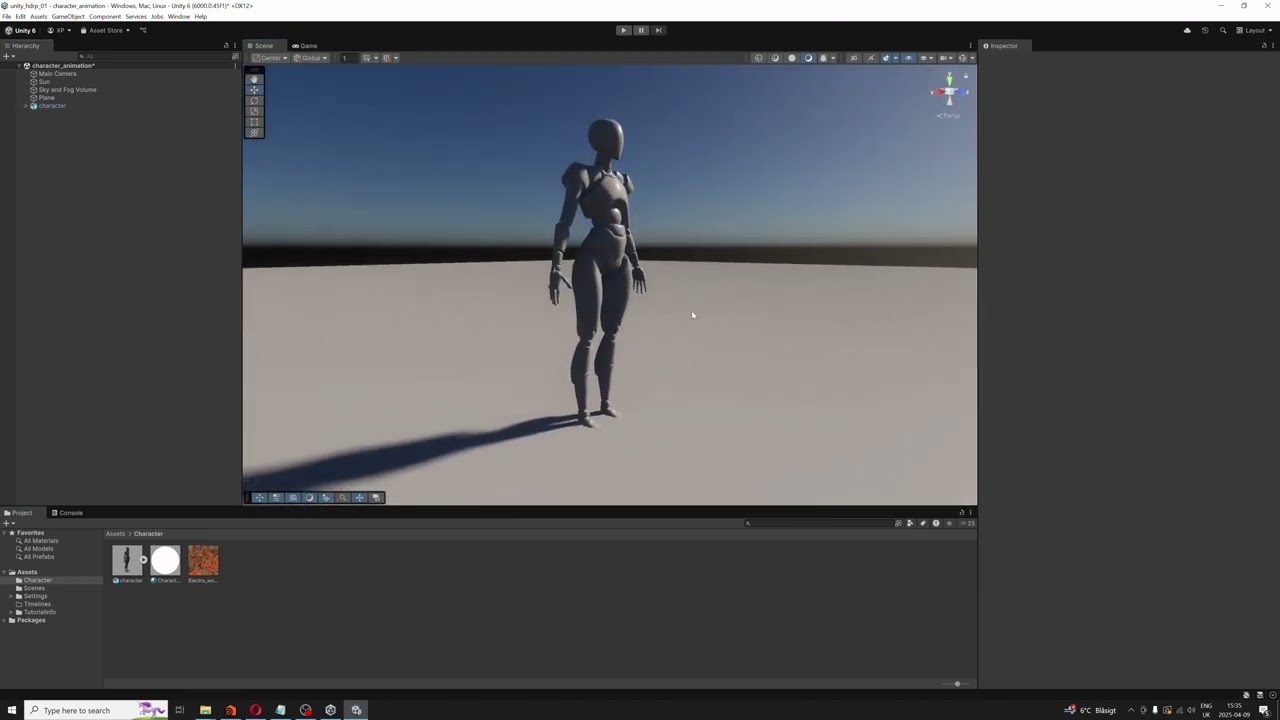Click the Pause button
Image resolution: width=1280 pixels, height=720 pixels.
tap(641, 30)
